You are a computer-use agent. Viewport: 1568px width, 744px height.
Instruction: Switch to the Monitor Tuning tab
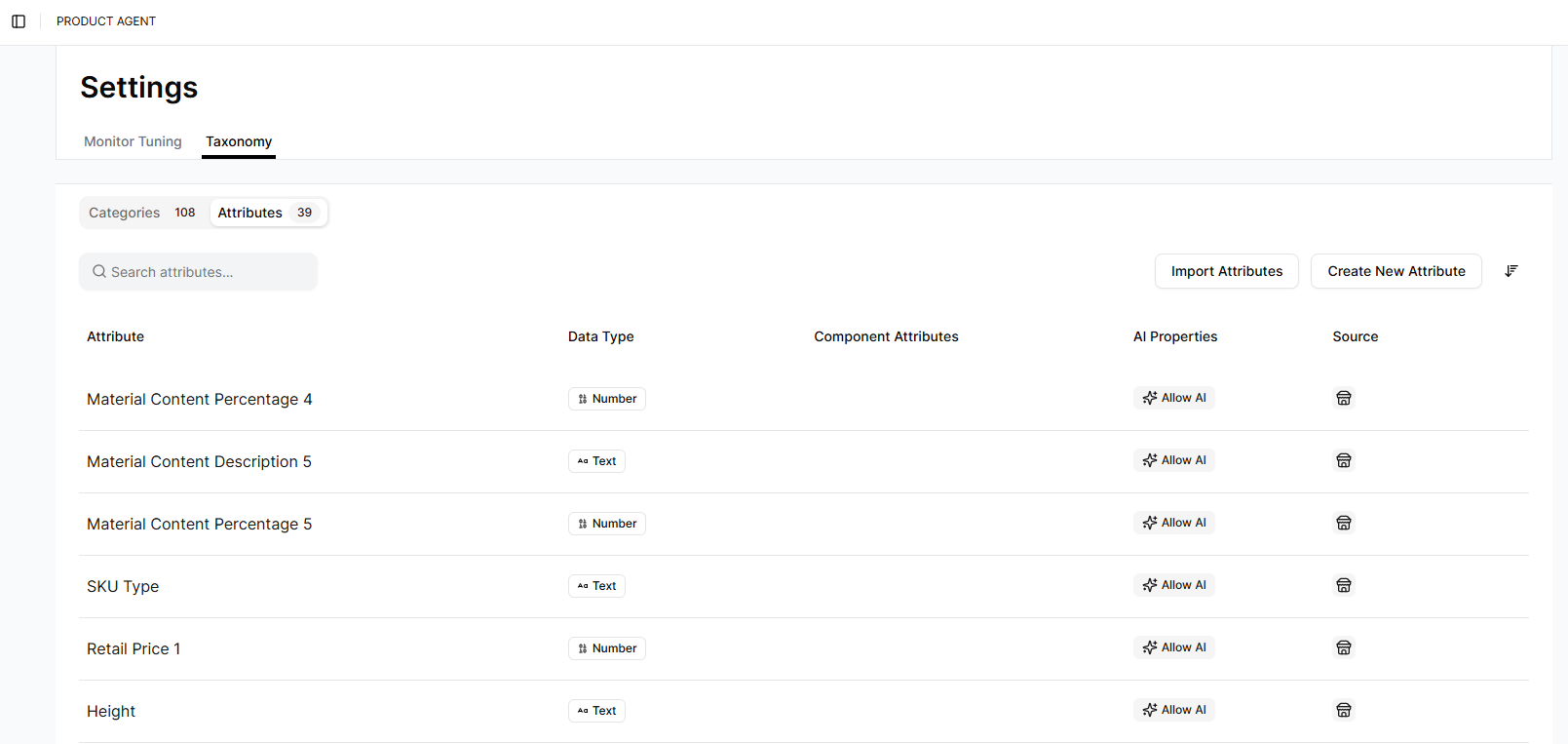tap(133, 141)
